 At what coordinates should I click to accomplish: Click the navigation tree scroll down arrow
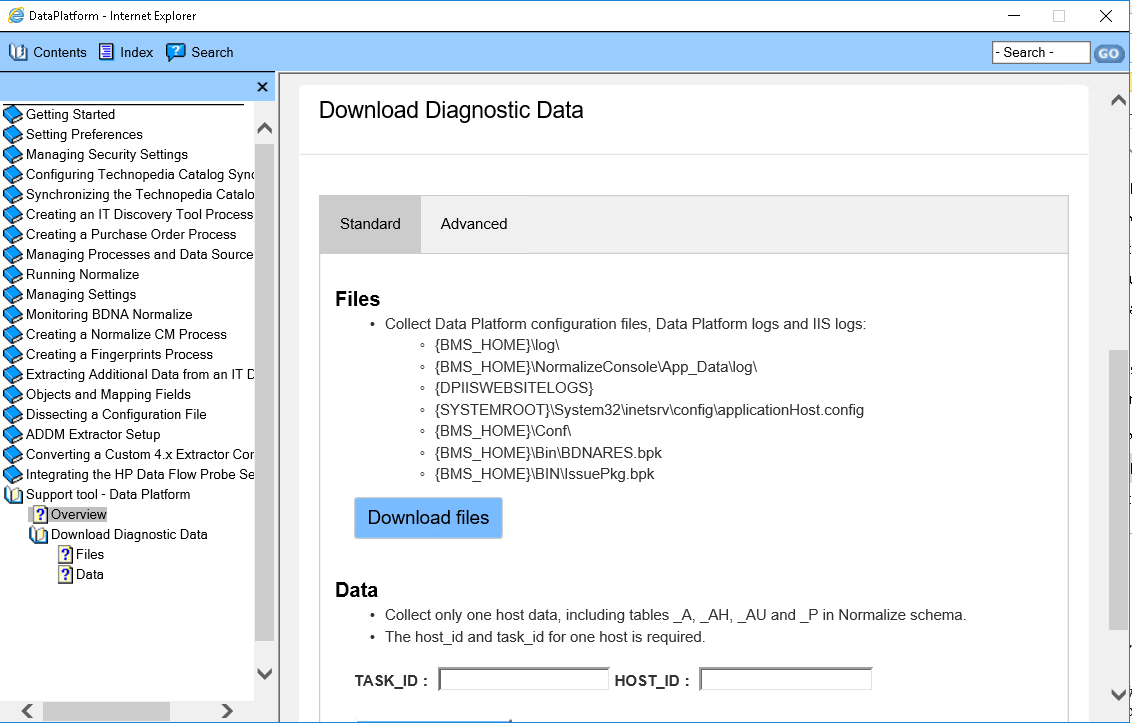tap(264, 673)
